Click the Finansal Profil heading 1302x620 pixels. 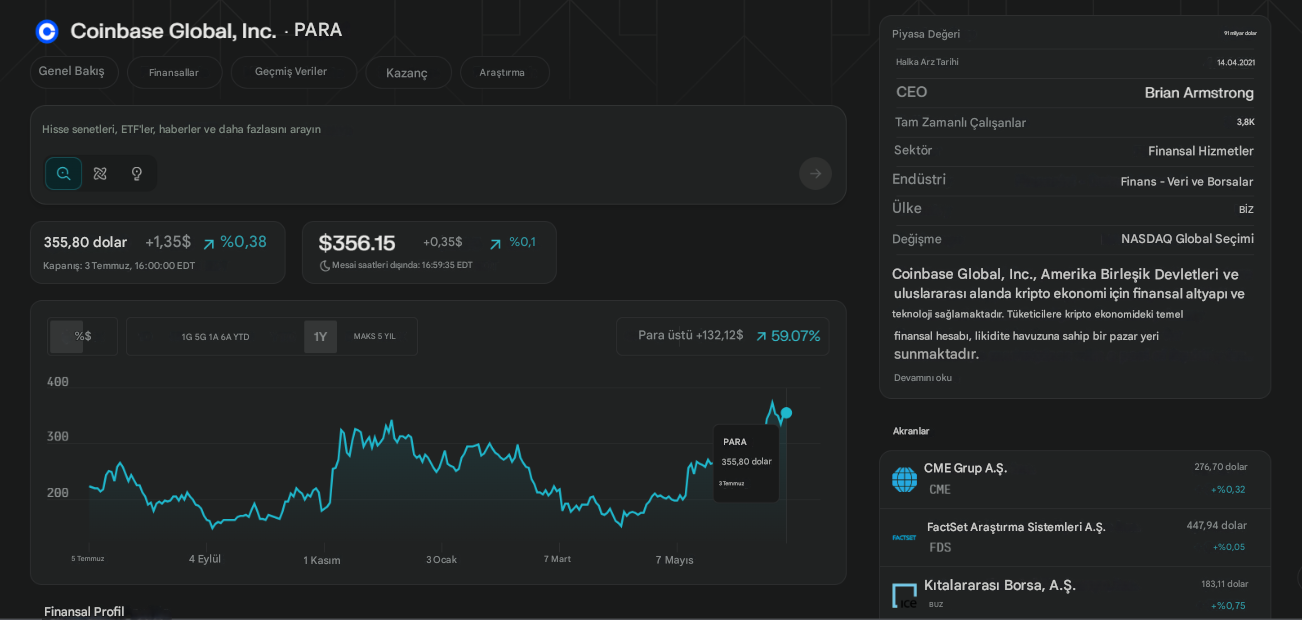[x=84, y=611]
